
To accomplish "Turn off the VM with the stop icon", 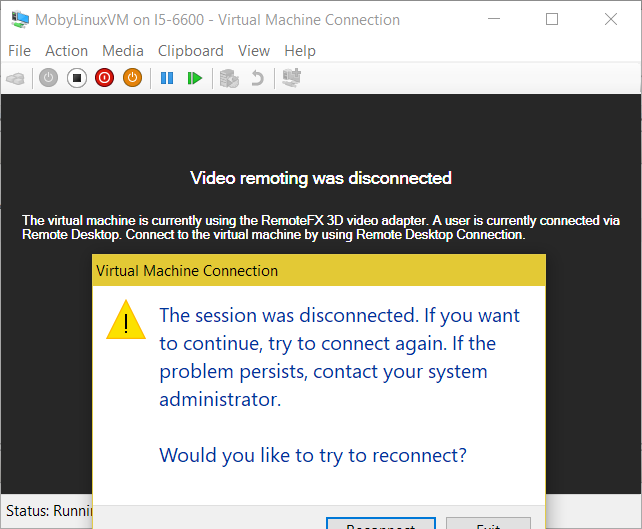I will [76, 78].
